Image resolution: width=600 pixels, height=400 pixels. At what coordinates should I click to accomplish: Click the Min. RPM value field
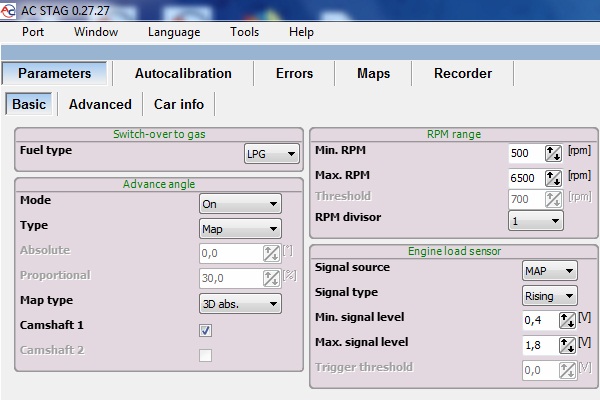(x=524, y=153)
